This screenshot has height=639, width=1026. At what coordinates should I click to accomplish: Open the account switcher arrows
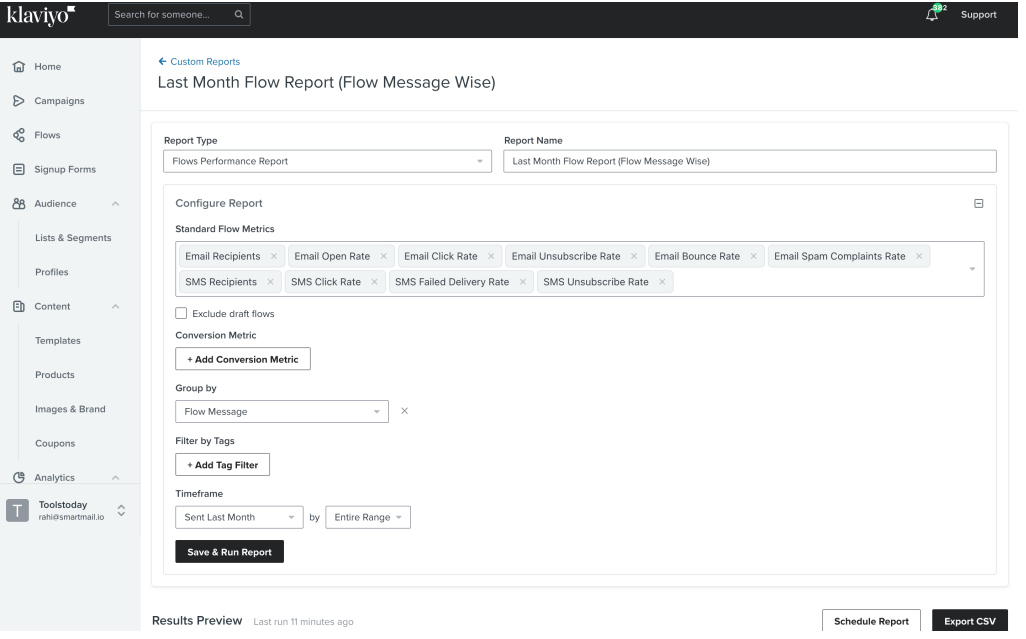[121, 510]
